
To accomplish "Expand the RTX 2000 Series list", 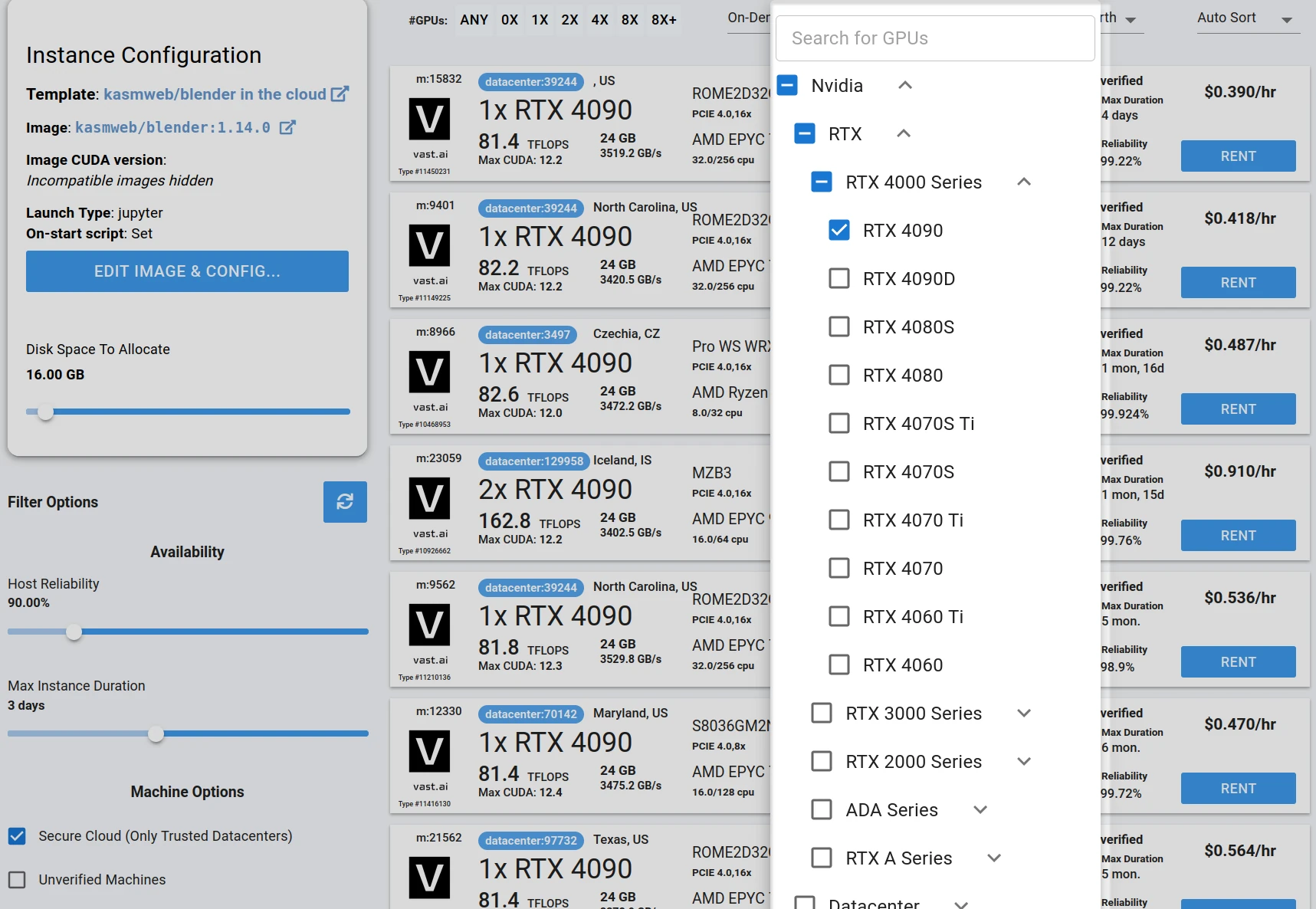I will (1024, 761).
